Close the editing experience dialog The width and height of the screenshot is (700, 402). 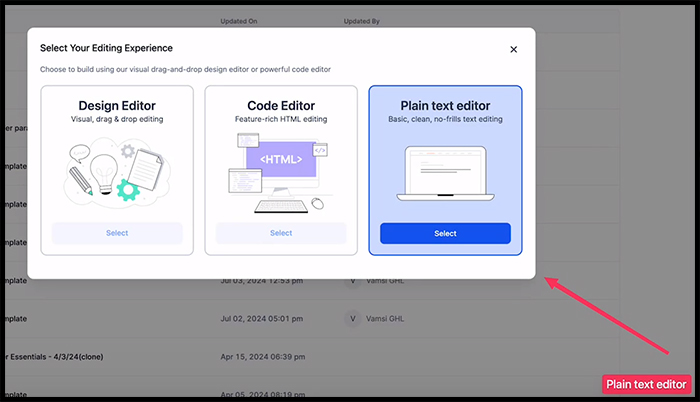(513, 50)
